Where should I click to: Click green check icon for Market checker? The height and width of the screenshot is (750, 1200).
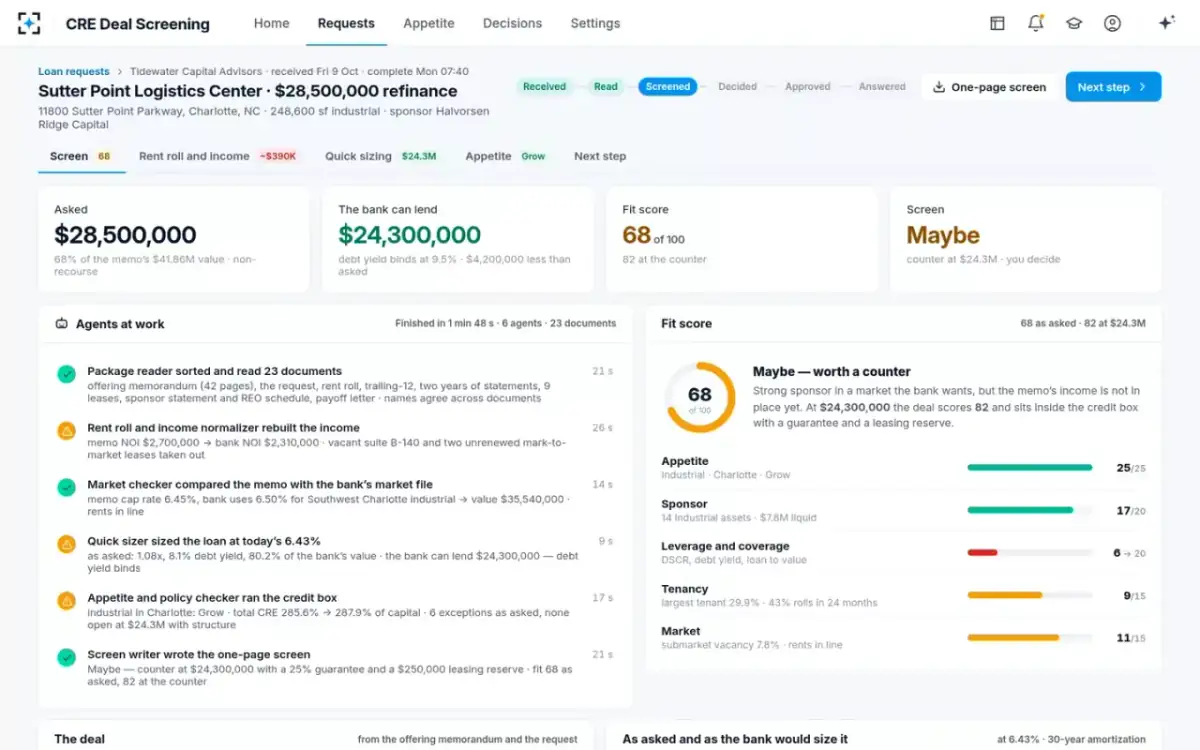point(67,487)
